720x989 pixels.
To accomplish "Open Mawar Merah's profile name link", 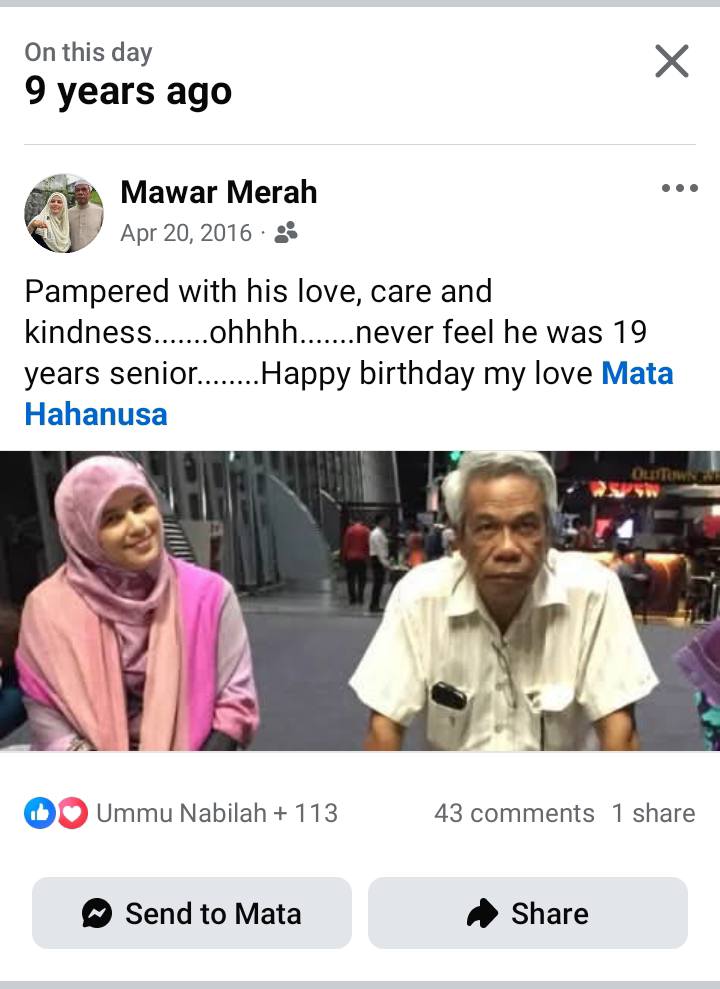I will (219, 192).
